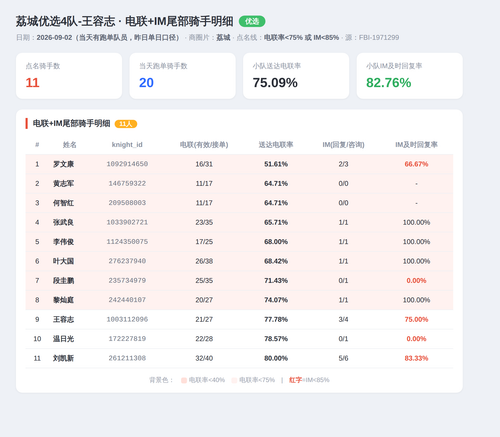Click the red 75.00% IM rate
This screenshot has width=500, height=437.
click(x=416, y=319)
